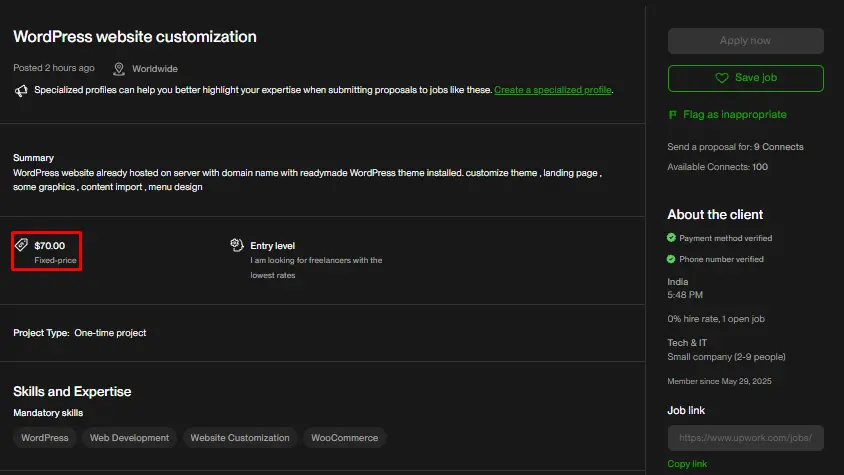This screenshot has height=475, width=844.
Task: Click the job title WordPress website customization
Action: (135, 37)
